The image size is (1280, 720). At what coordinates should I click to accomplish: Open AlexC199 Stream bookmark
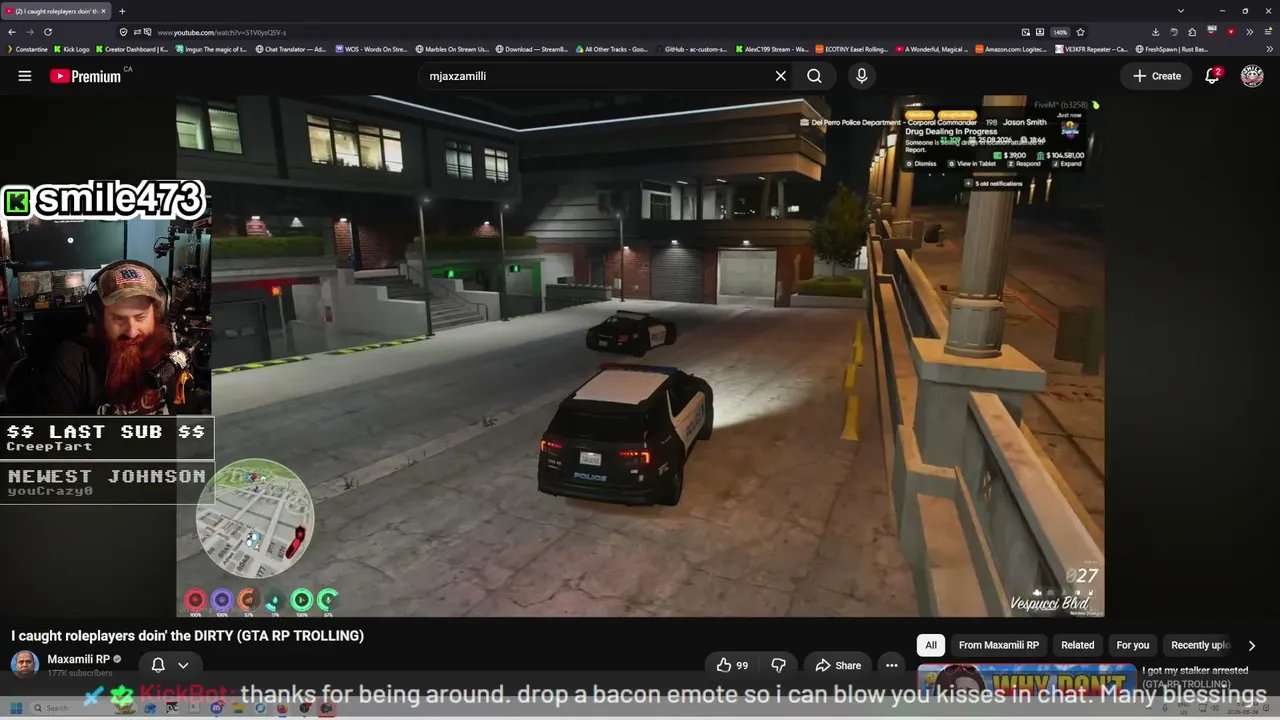(771, 49)
